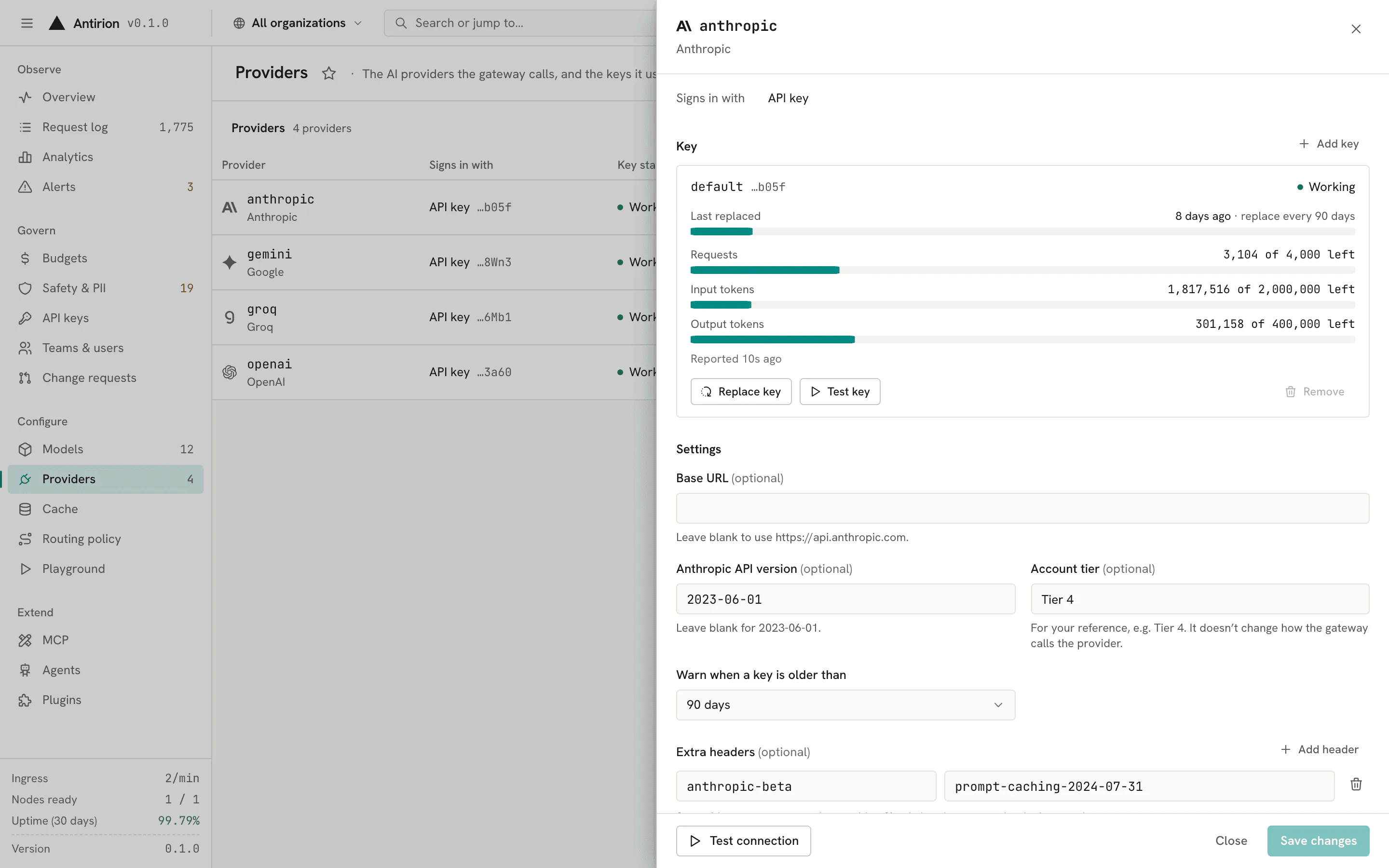
Task: Click the Safety & PII shield icon
Action: pyautogui.click(x=25, y=288)
